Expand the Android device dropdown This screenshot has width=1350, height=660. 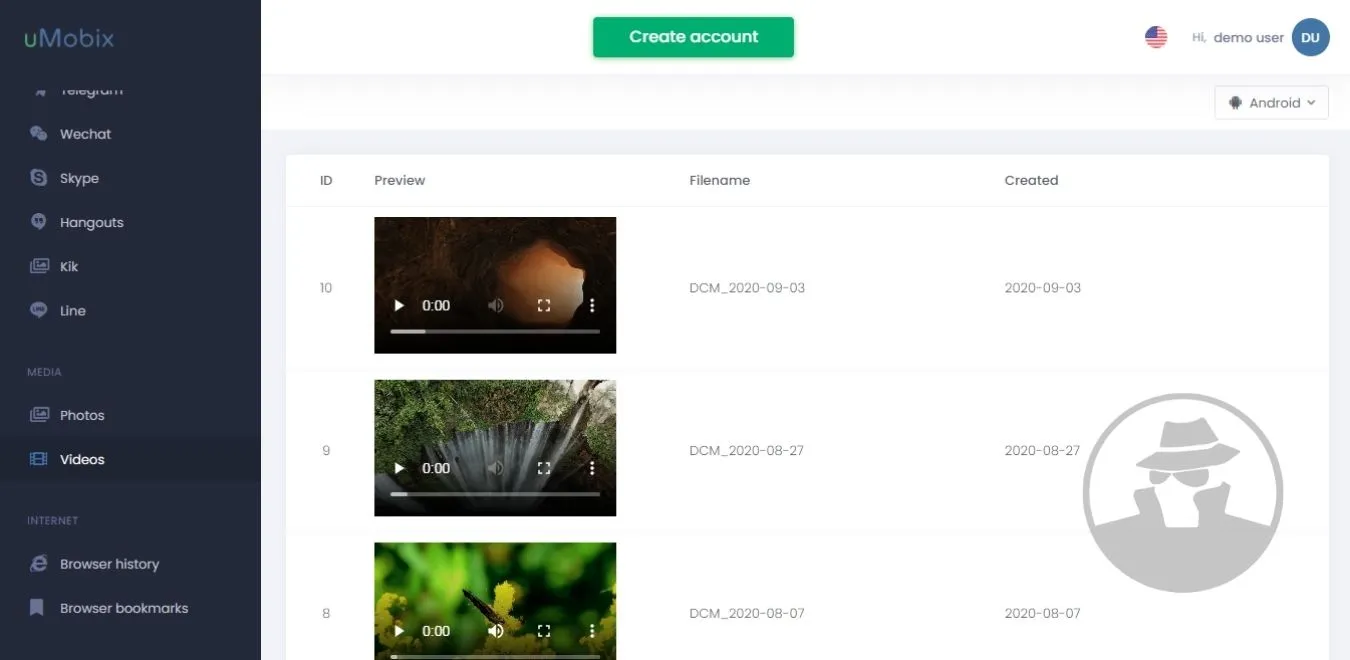tap(1271, 102)
